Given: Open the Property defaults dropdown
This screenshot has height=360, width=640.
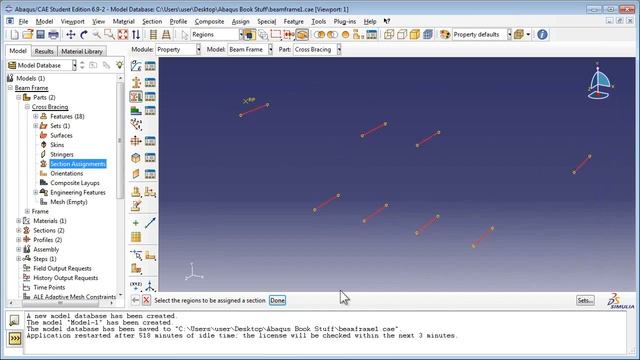Looking at the screenshot, I should click(x=509, y=35).
